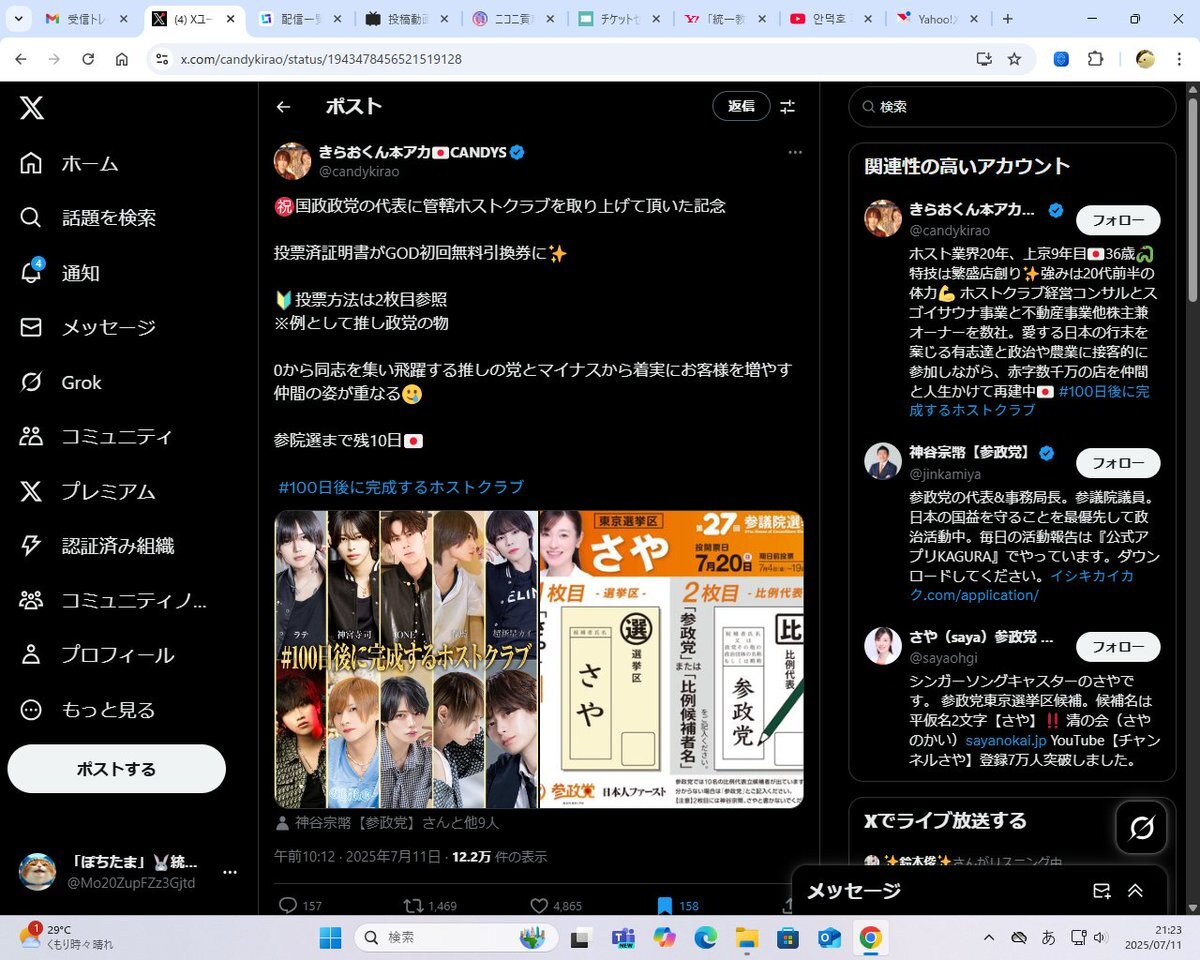Click the ポストする button
Viewport: 1200px width, 960px height.
point(117,769)
